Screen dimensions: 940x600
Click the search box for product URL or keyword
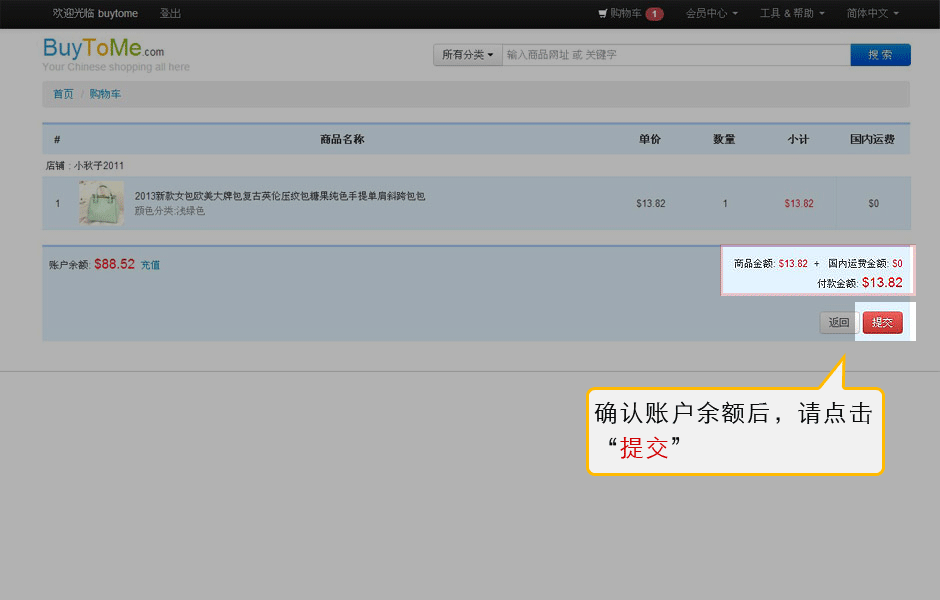[x=675, y=55]
